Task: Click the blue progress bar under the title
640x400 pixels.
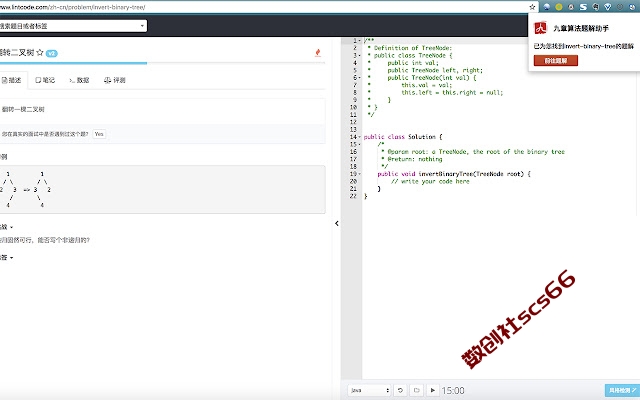Action: click(73, 63)
